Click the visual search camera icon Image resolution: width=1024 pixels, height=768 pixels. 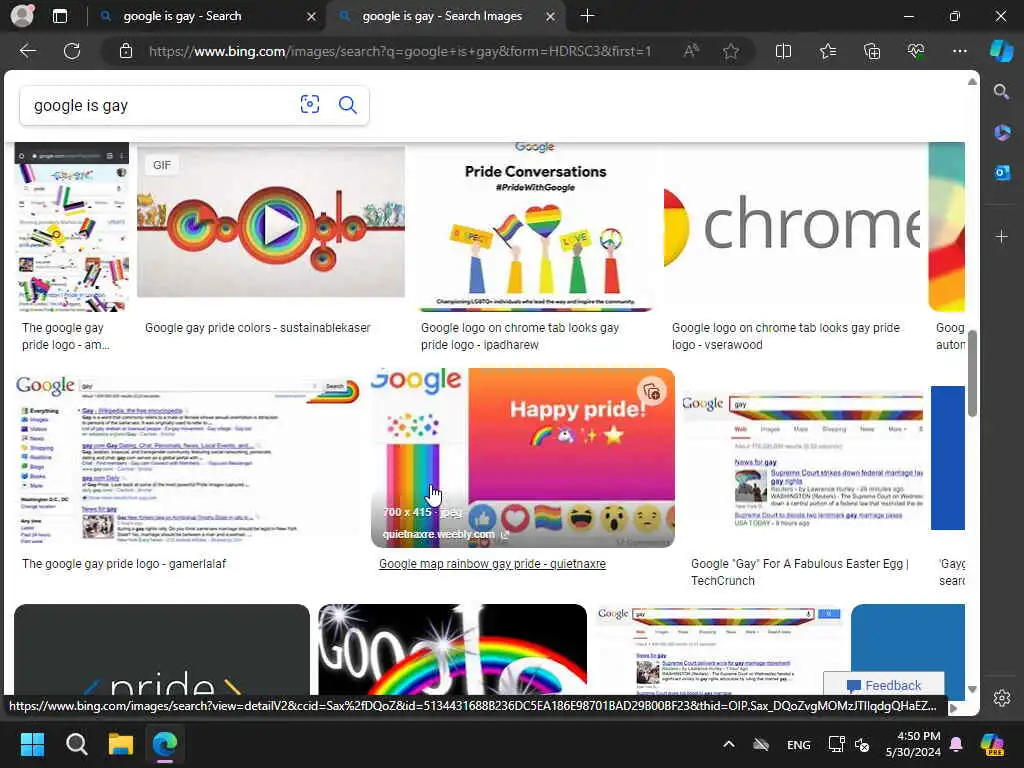[x=310, y=104]
